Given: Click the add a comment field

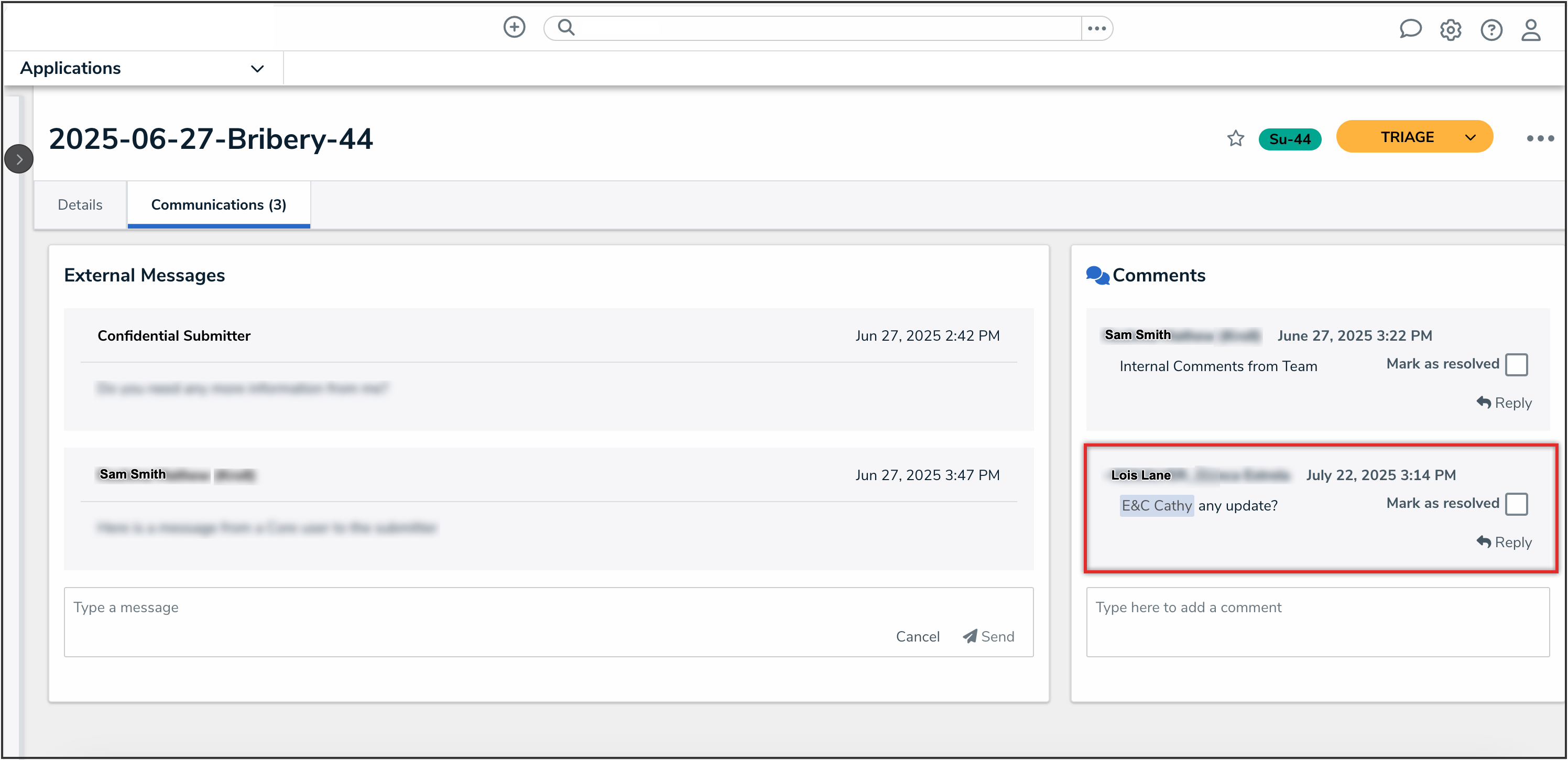Looking at the screenshot, I should pos(1317,621).
